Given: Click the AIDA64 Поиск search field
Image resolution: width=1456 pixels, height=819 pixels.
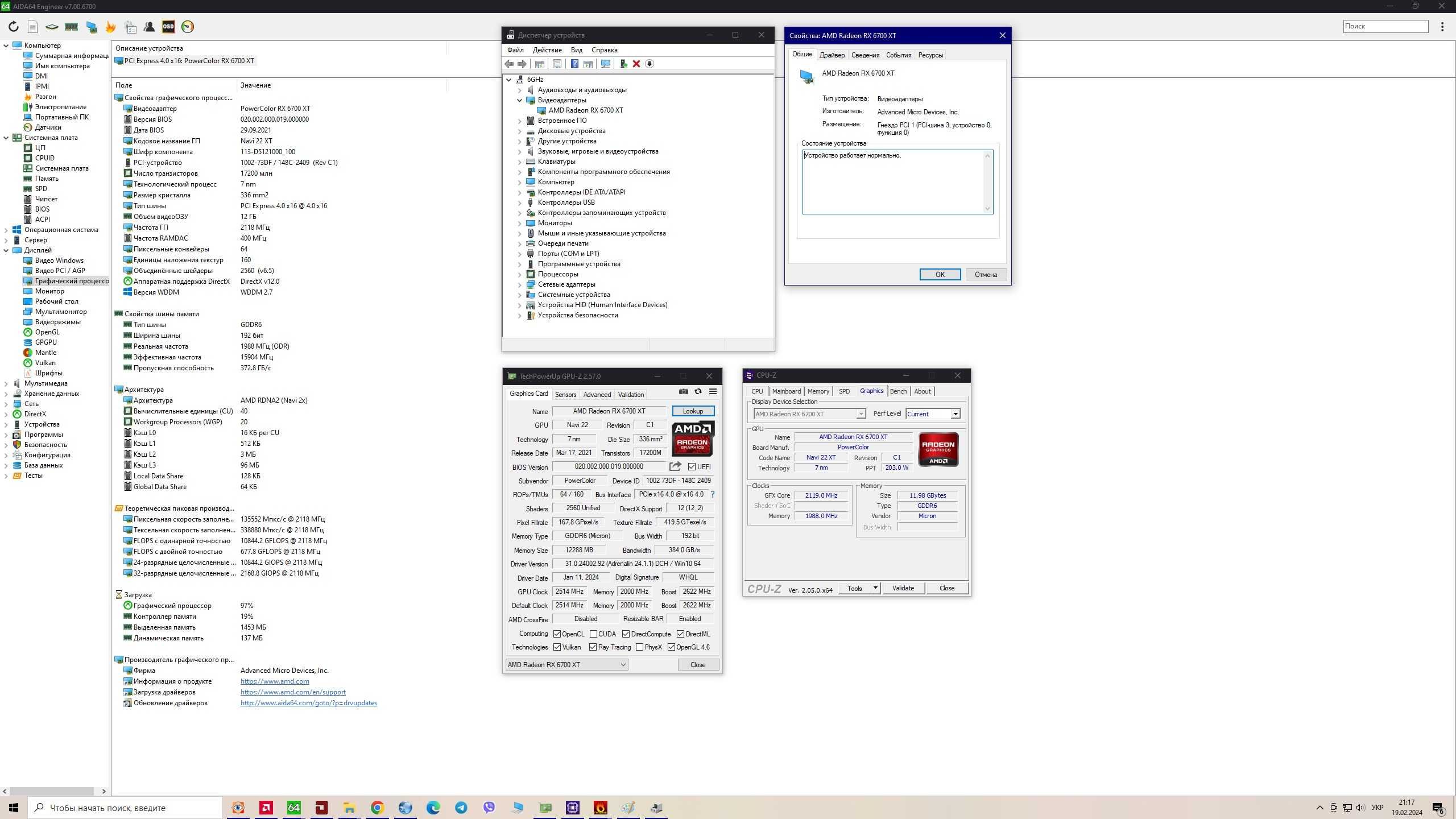Looking at the screenshot, I should click(x=1385, y=26).
